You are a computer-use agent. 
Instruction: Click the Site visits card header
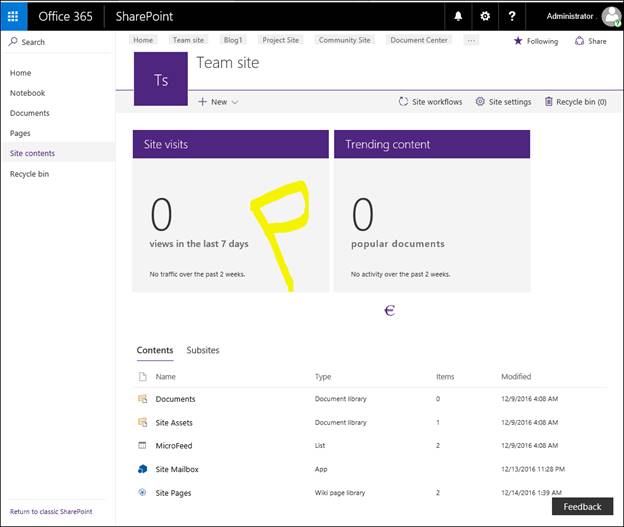pyautogui.click(x=231, y=144)
